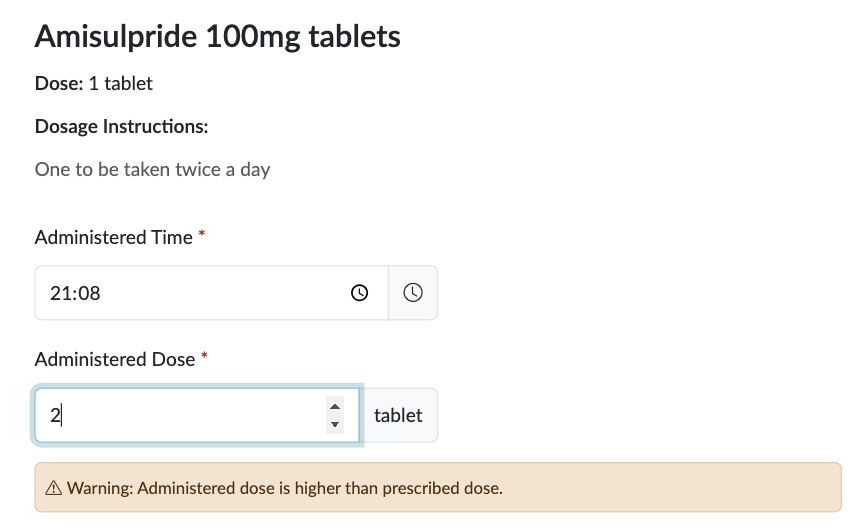Click 'One to be taken twice a day' text
The image size is (864, 532).
point(152,169)
